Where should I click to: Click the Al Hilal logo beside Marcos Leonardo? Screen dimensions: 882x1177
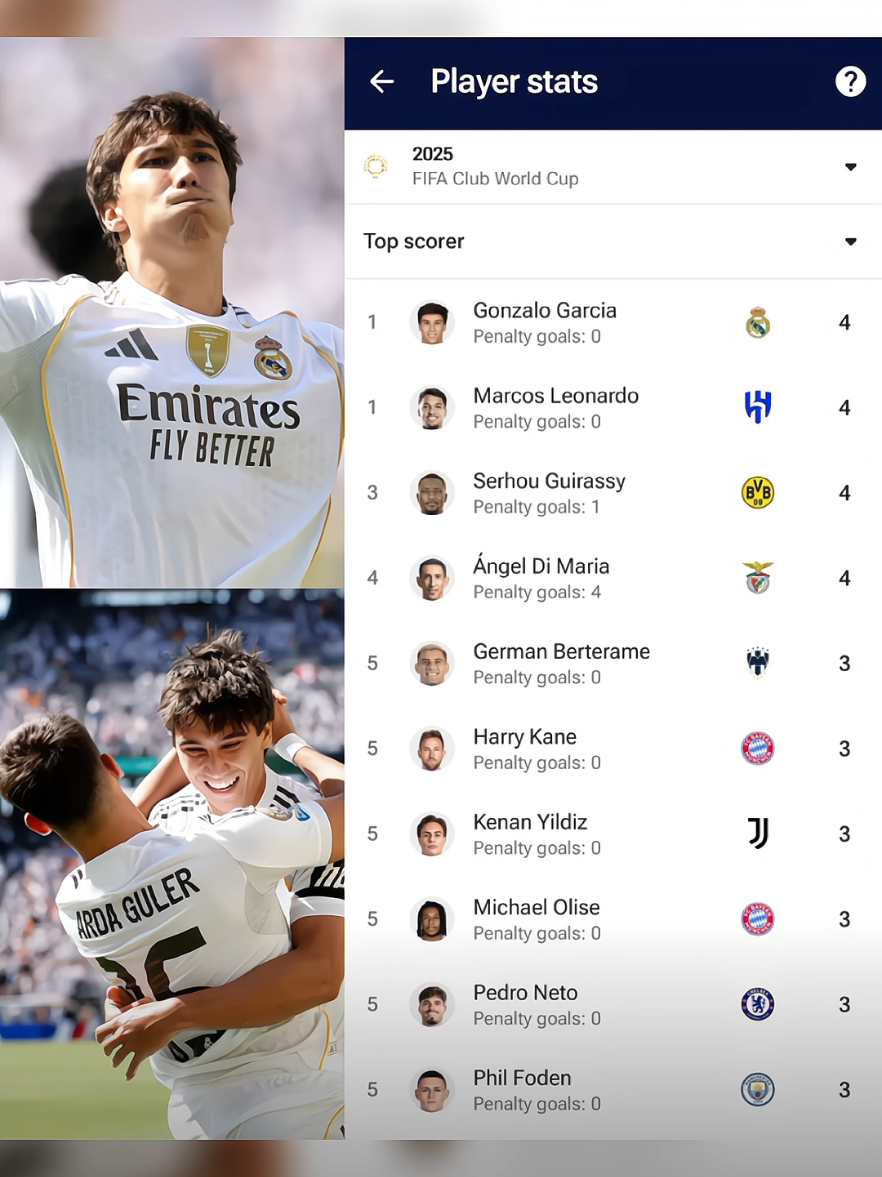pyautogui.click(x=757, y=408)
